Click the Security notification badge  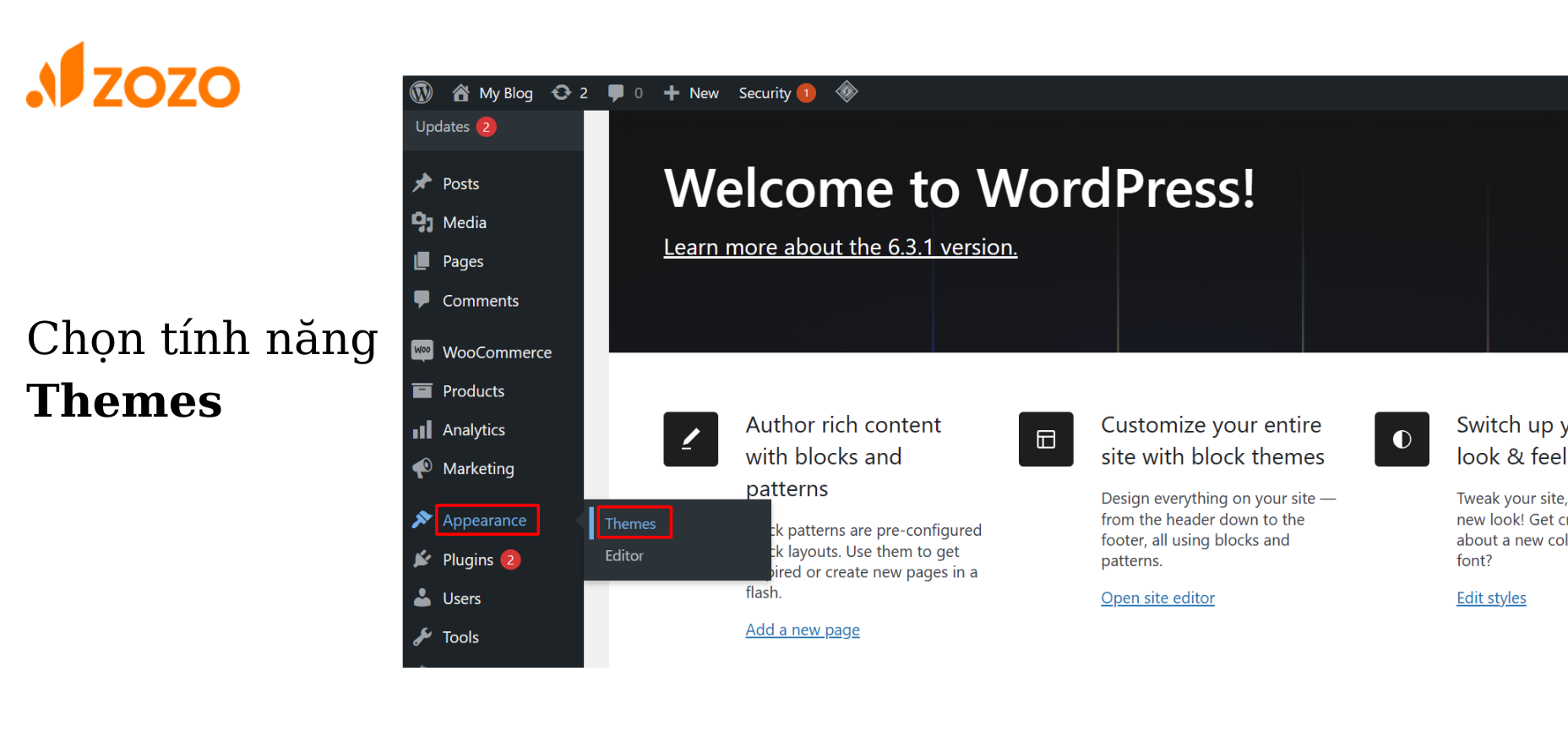[807, 93]
